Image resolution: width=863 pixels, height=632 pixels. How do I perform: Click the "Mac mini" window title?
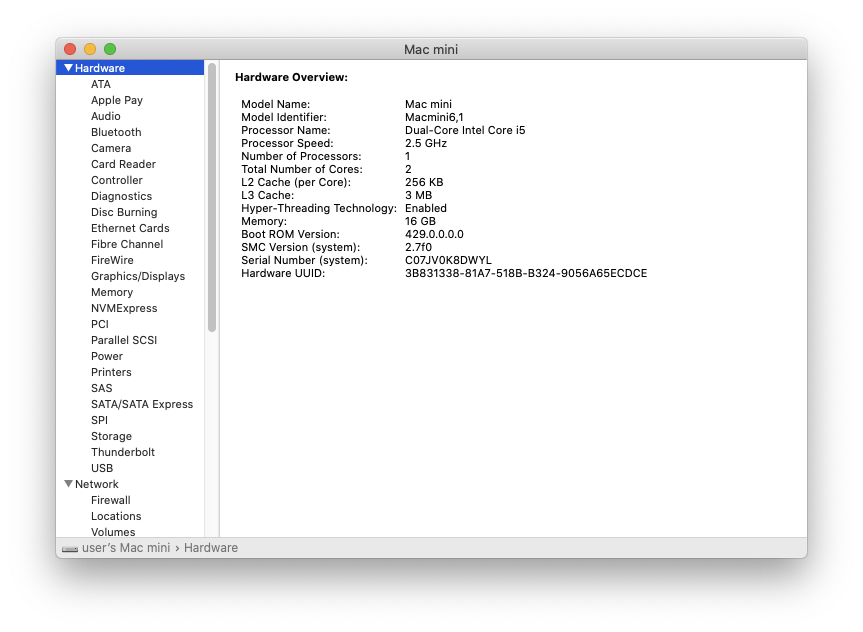click(x=431, y=50)
